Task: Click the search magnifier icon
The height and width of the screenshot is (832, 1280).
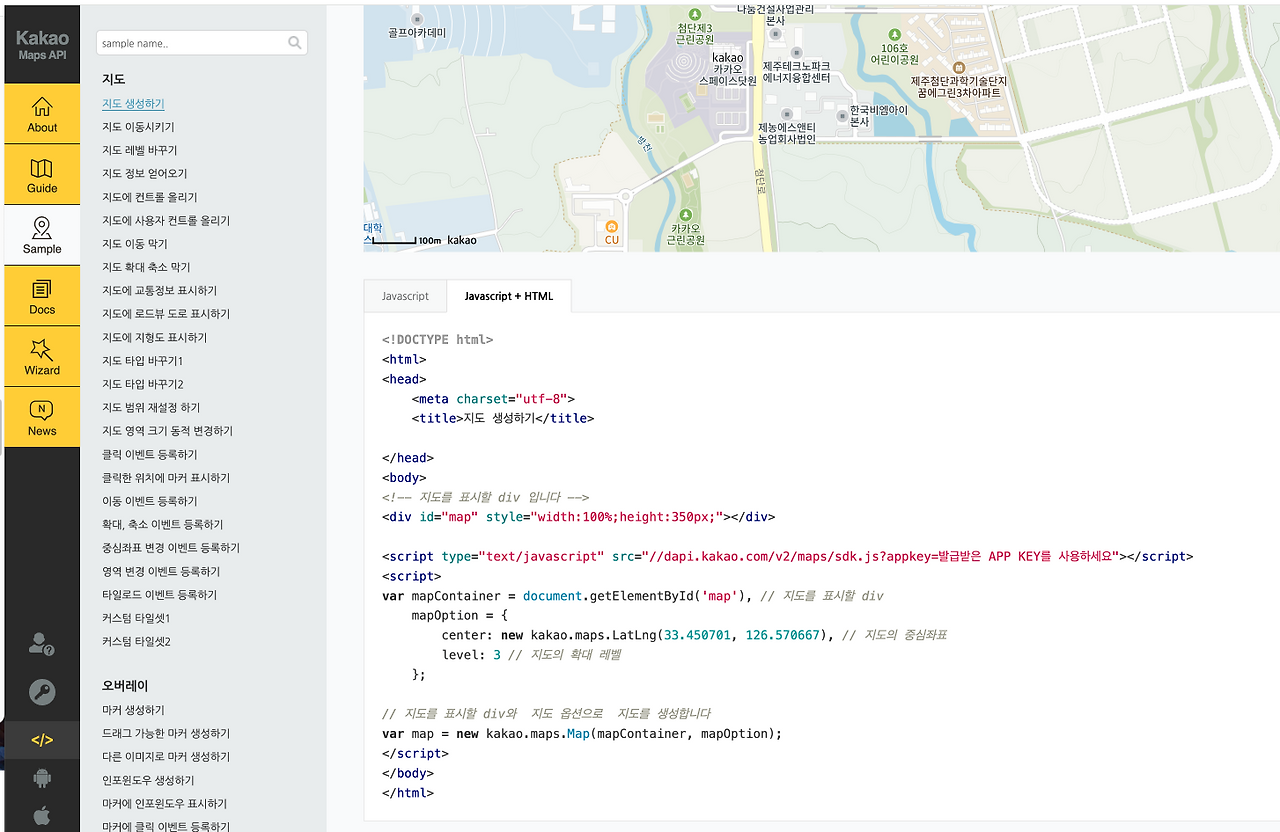Action: (x=294, y=43)
